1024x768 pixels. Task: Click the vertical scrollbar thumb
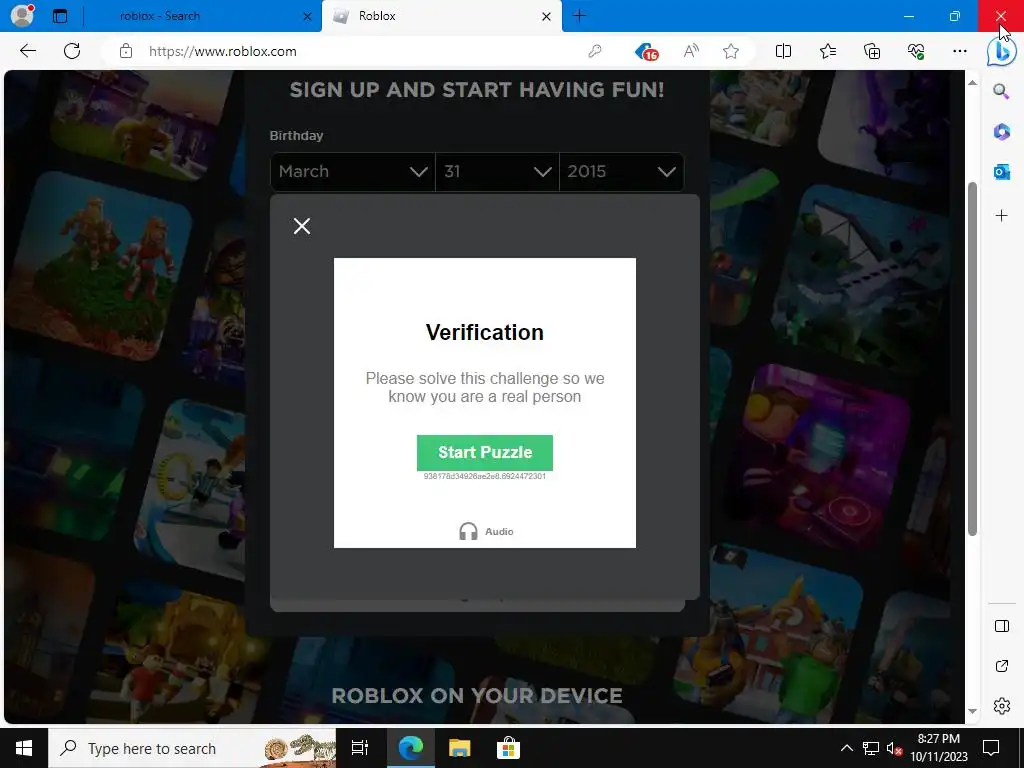pyautogui.click(x=972, y=359)
